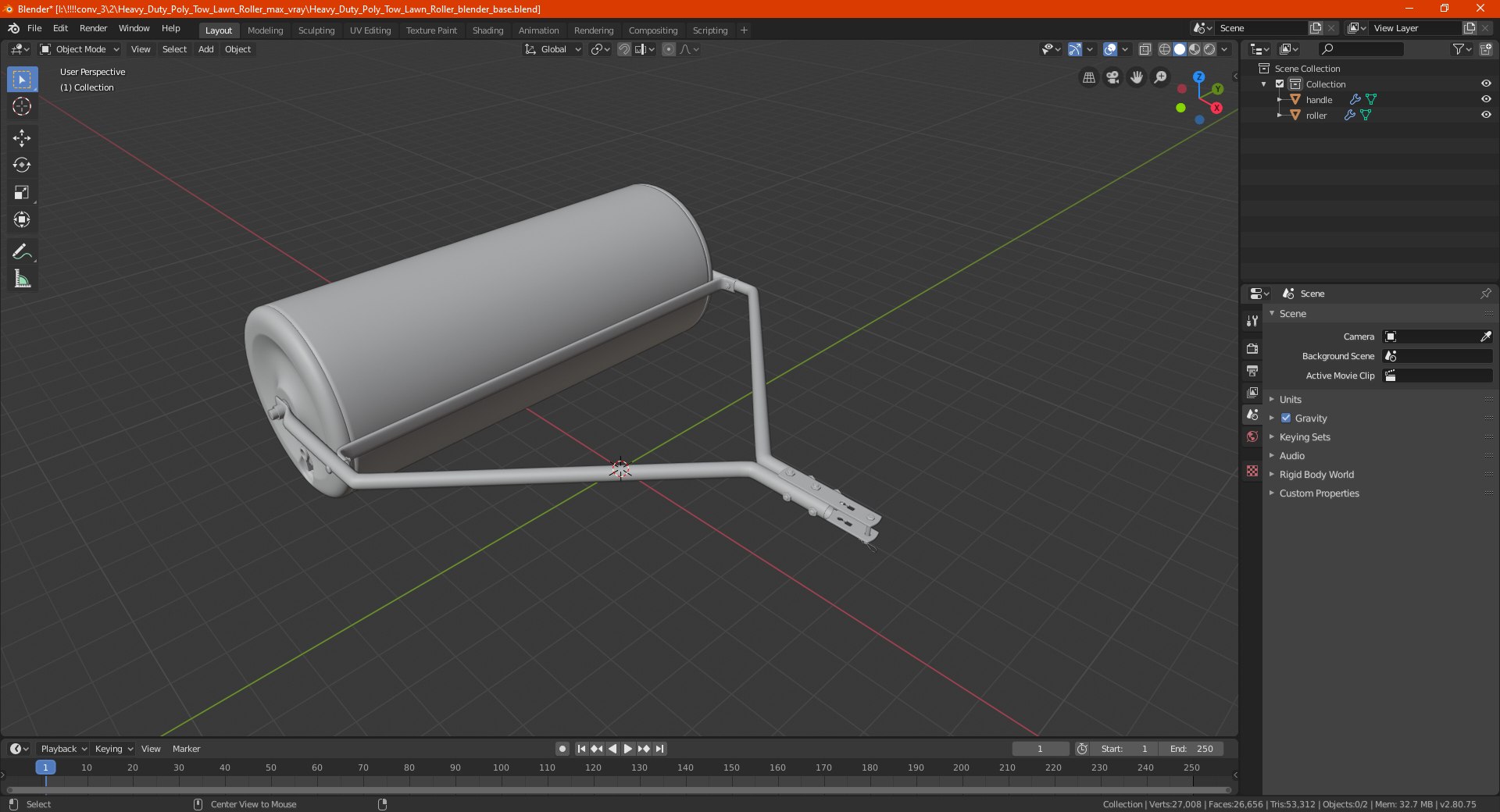Switch to the Shading workspace tab
The height and width of the screenshot is (812, 1500).
pos(487,30)
